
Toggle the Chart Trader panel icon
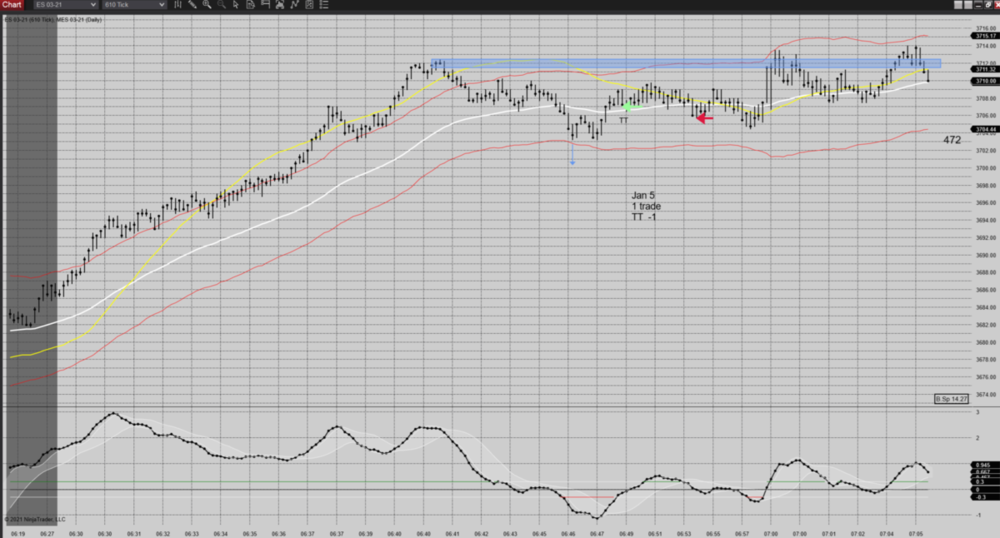(265, 5)
